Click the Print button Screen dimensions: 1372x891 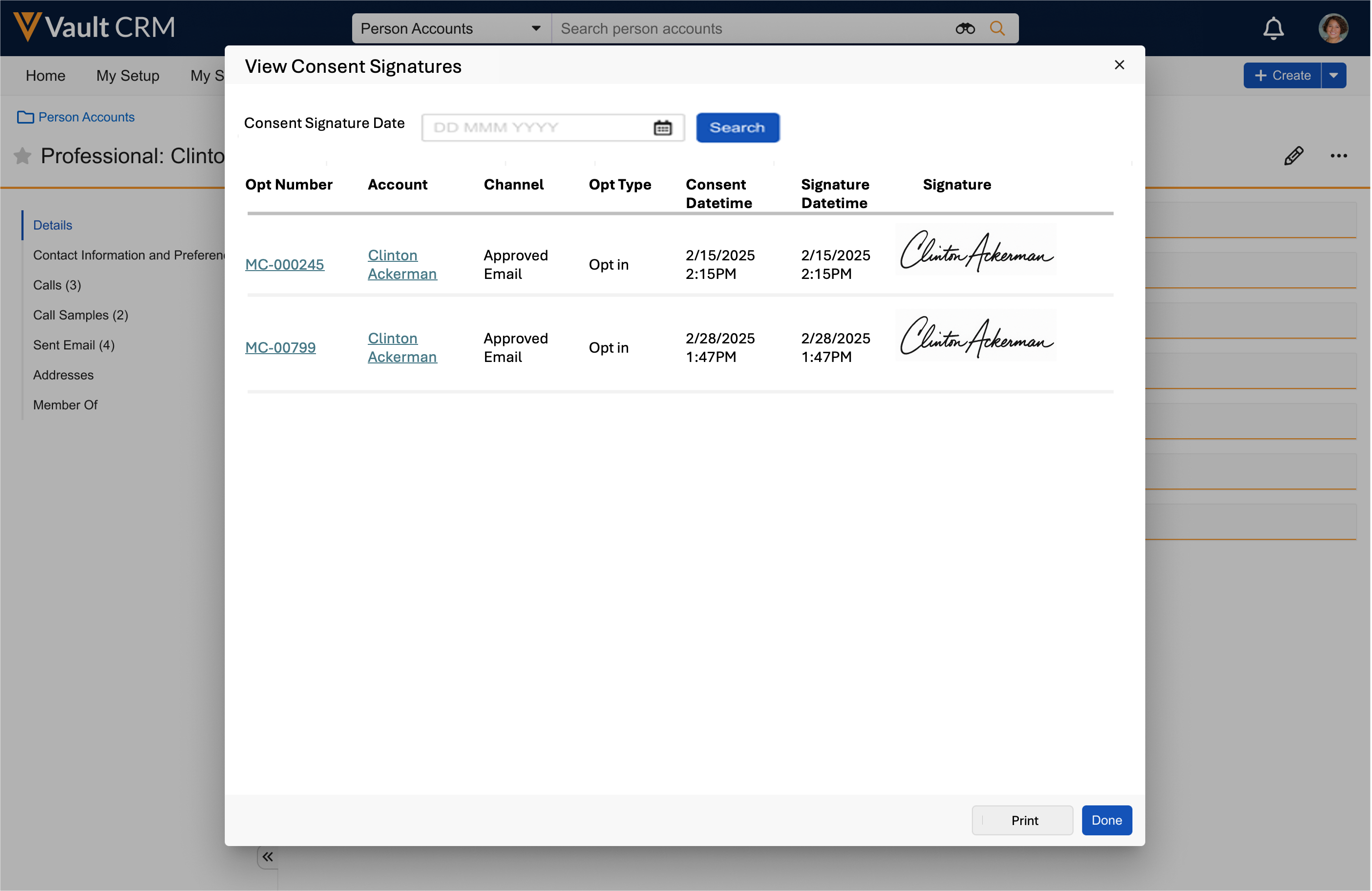(x=1022, y=820)
